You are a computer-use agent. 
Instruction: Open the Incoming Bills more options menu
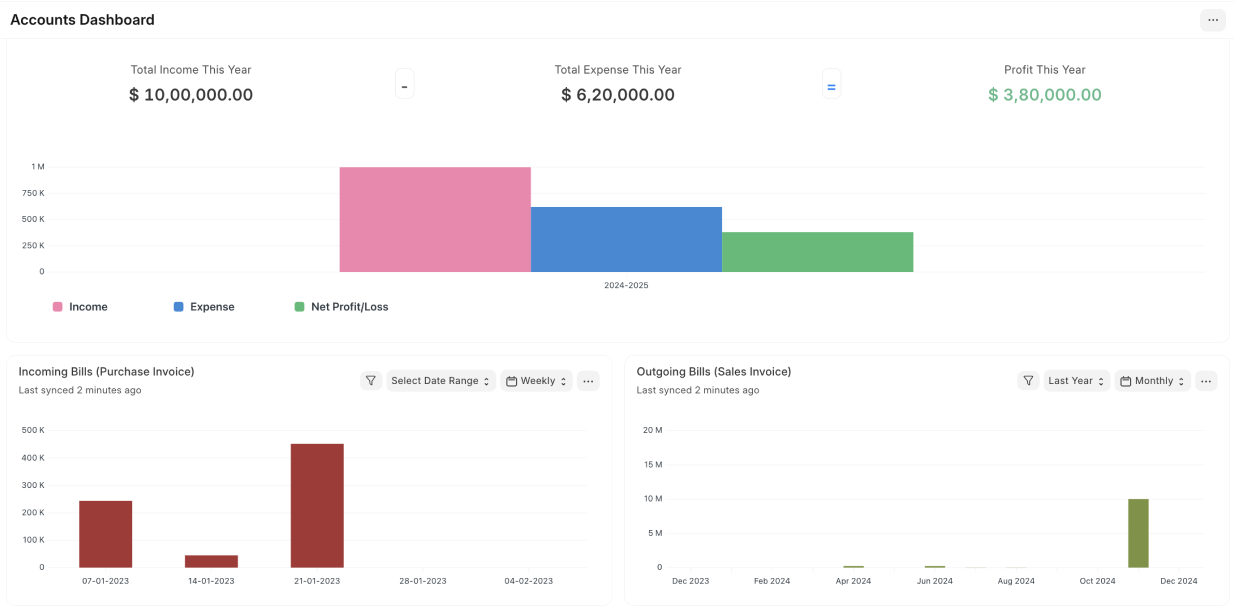588,381
